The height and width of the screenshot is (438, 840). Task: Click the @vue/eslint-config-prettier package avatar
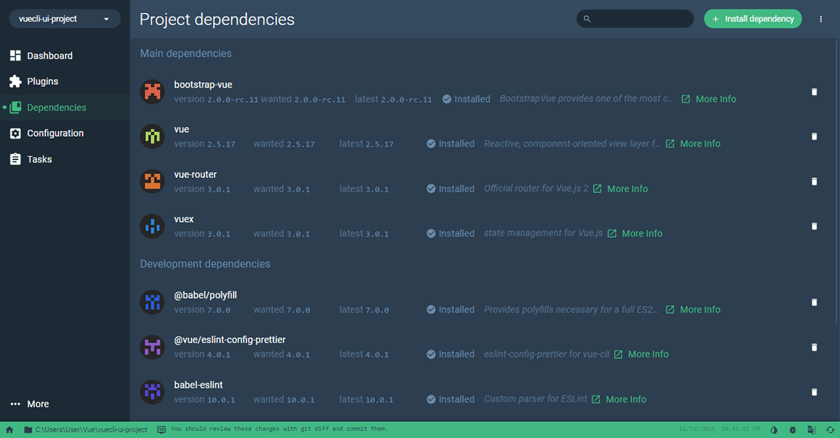pyautogui.click(x=152, y=346)
